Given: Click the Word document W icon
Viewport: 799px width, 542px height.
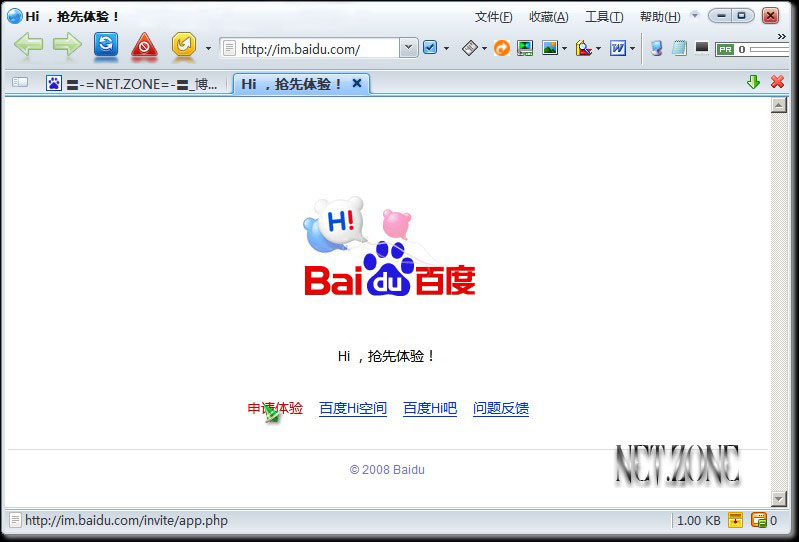Looking at the screenshot, I should click(618, 48).
